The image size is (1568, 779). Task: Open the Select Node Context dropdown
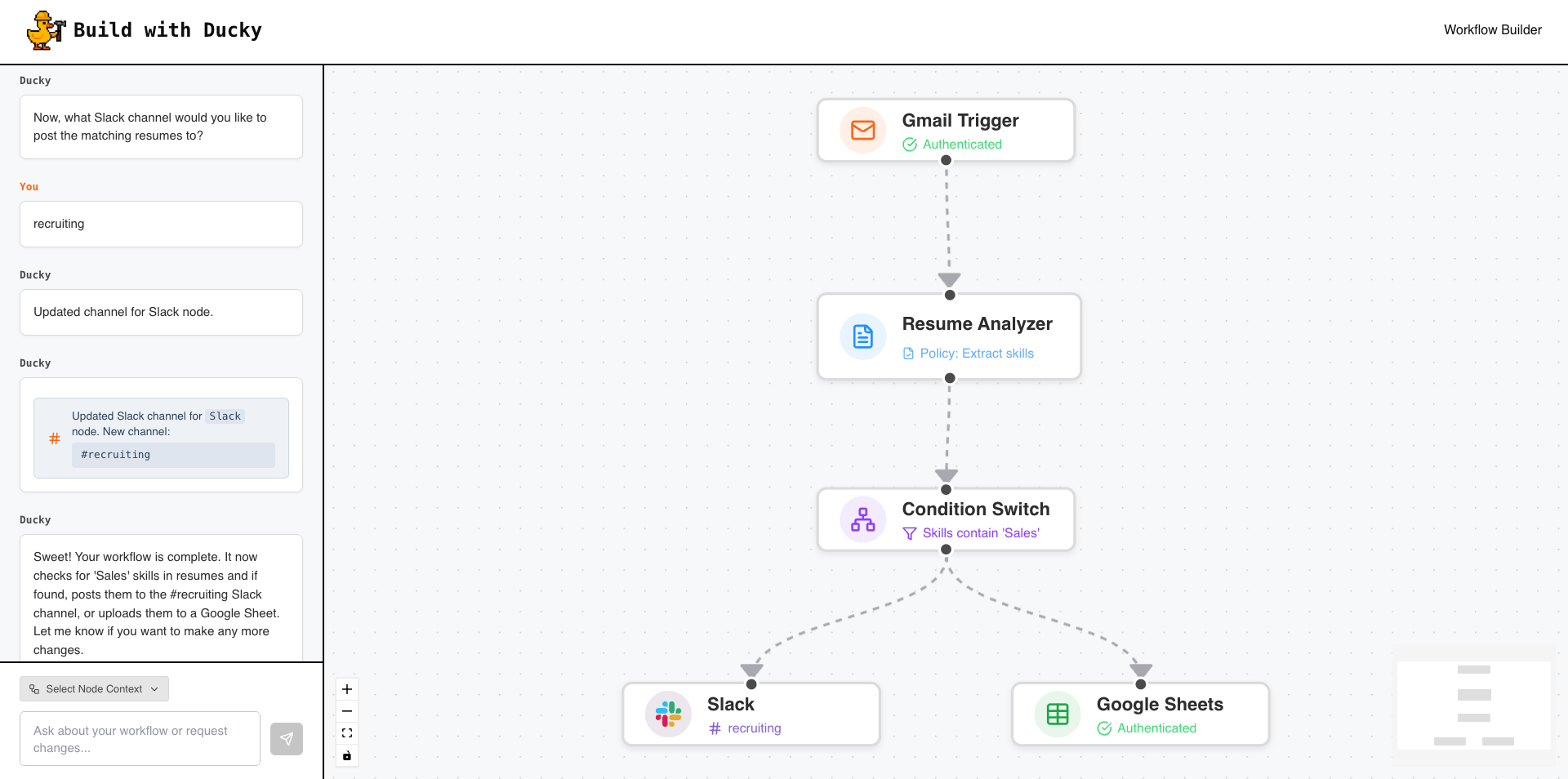coord(94,688)
